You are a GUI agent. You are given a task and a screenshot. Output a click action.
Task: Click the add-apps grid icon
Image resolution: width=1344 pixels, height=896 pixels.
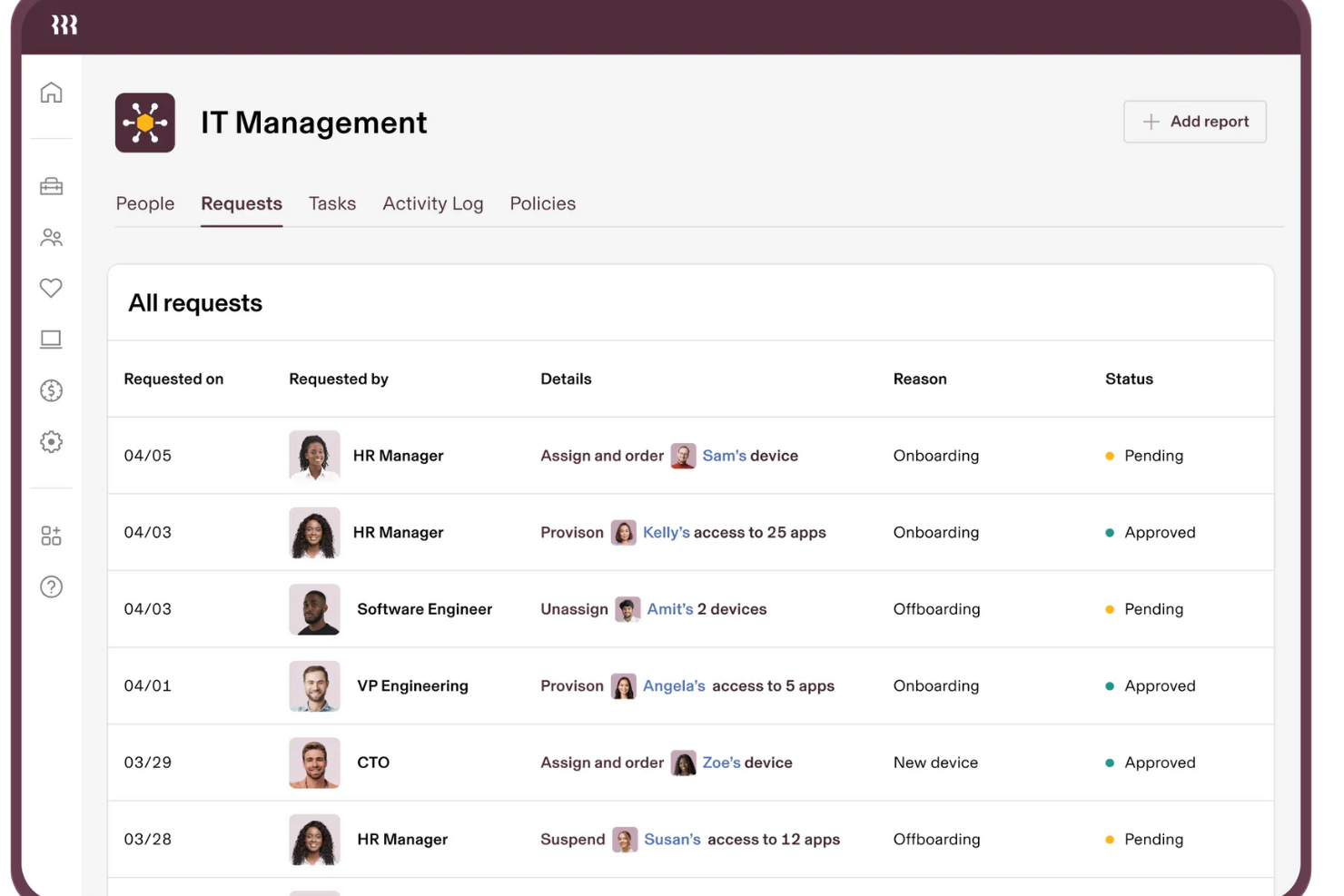click(x=51, y=536)
